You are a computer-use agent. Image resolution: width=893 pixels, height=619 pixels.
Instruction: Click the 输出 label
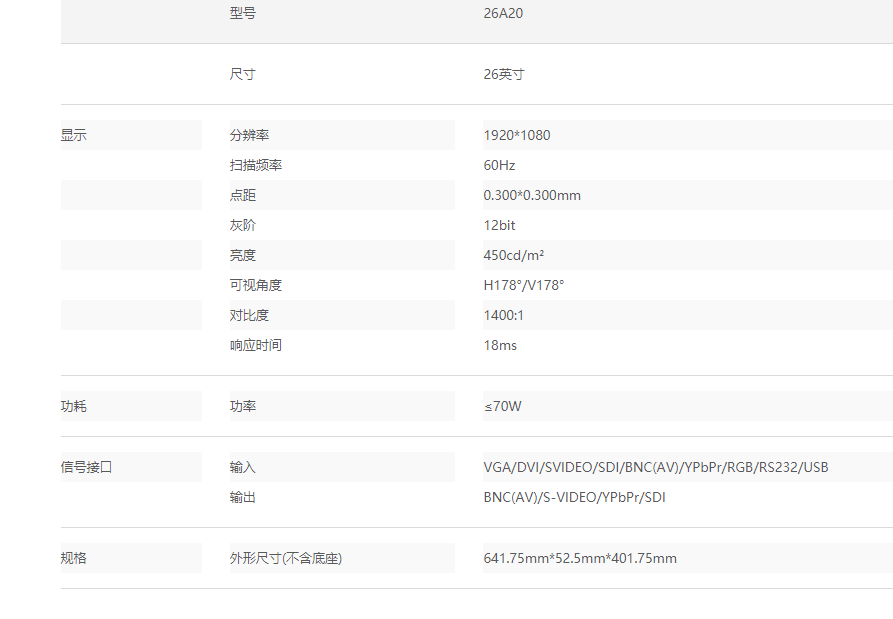[243, 497]
